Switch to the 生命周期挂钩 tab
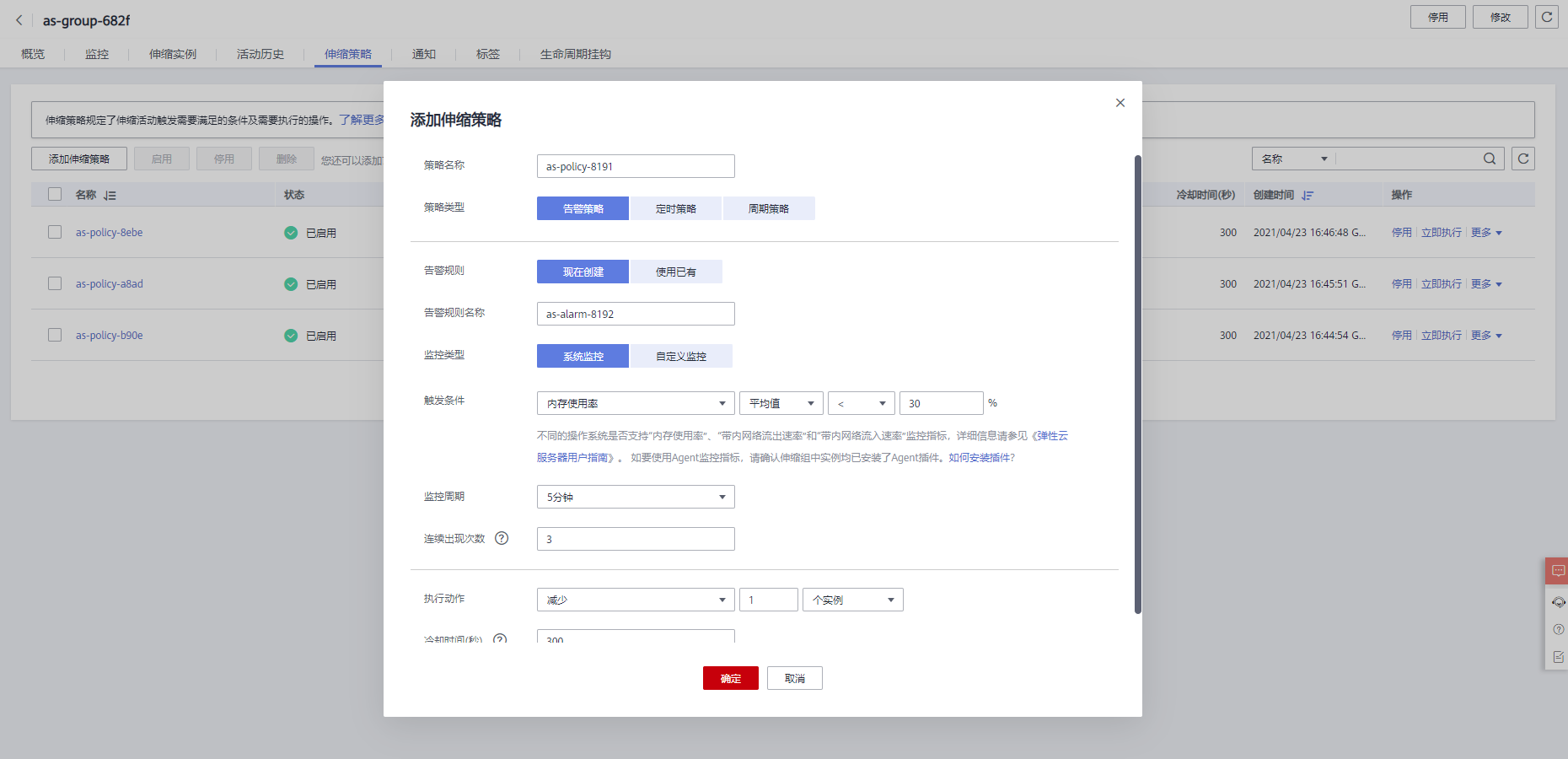This screenshot has width=1568, height=759. 576,54
